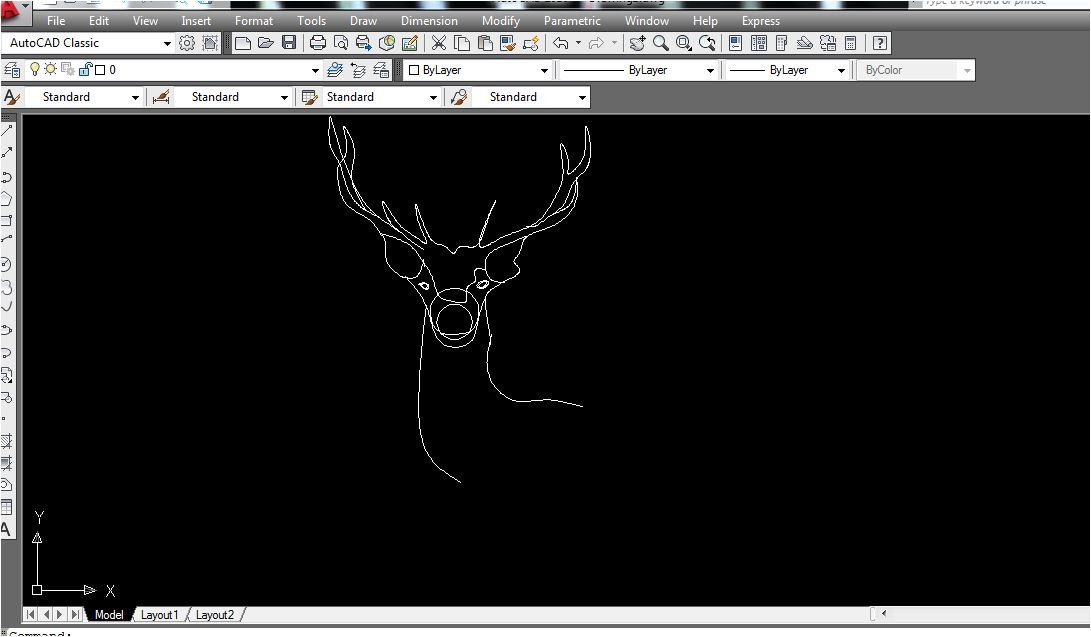Open the File menu
Screen dimensions: 1091x637
point(56,21)
